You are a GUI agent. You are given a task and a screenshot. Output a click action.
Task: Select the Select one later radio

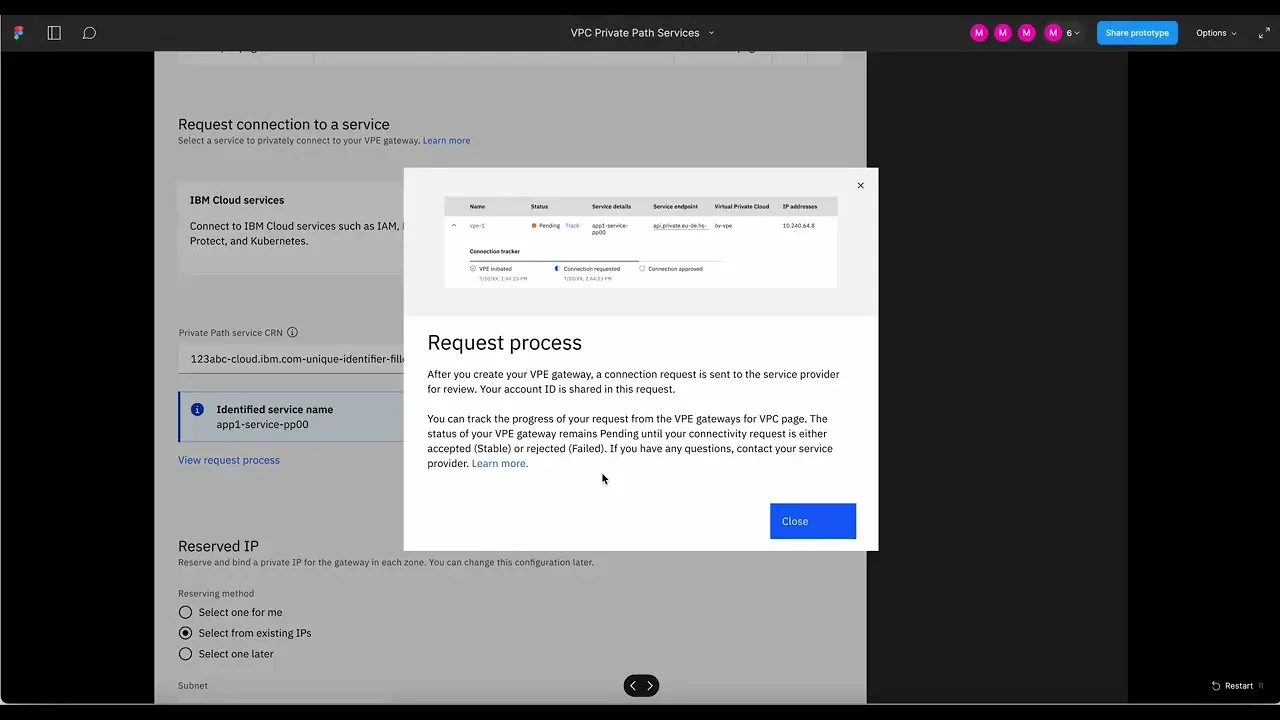pos(185,654)
